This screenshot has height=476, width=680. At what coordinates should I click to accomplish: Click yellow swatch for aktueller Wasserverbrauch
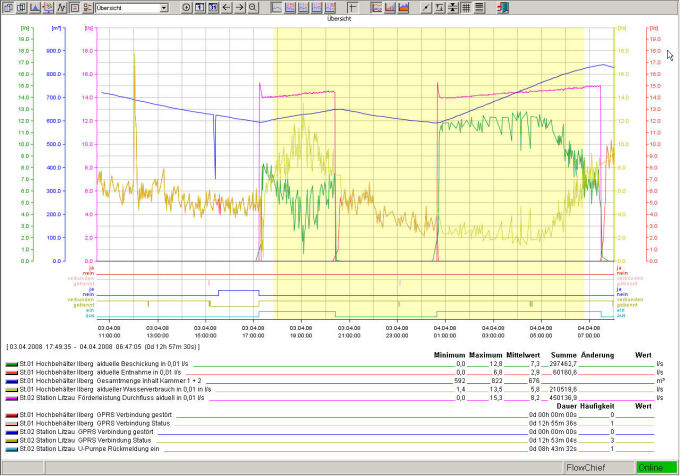point(12,390)
